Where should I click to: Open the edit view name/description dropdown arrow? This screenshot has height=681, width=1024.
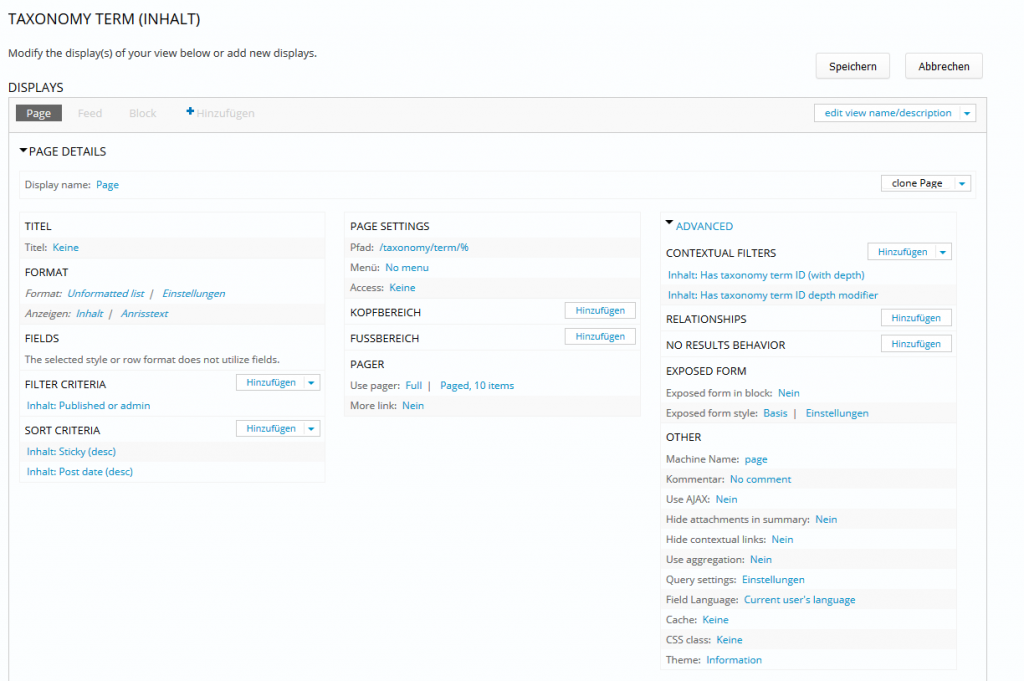point(967,113)
